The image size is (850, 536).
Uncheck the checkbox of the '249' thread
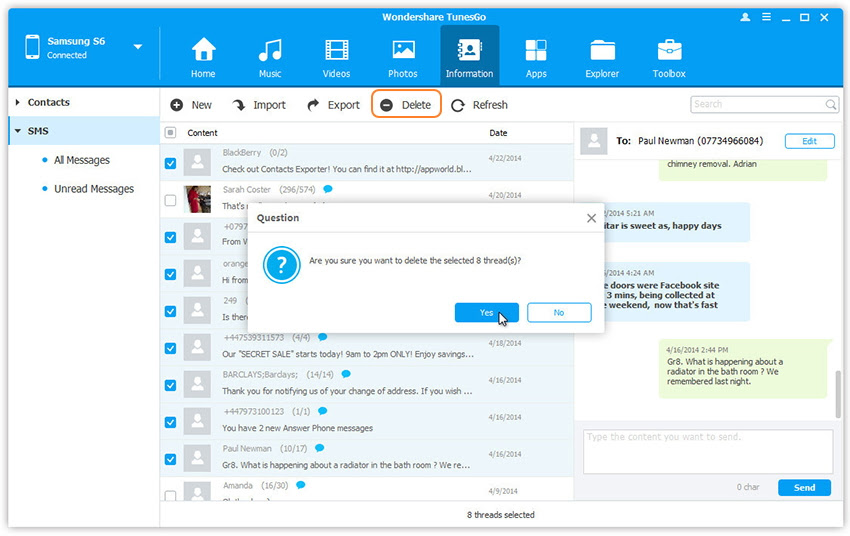[170, 311]
